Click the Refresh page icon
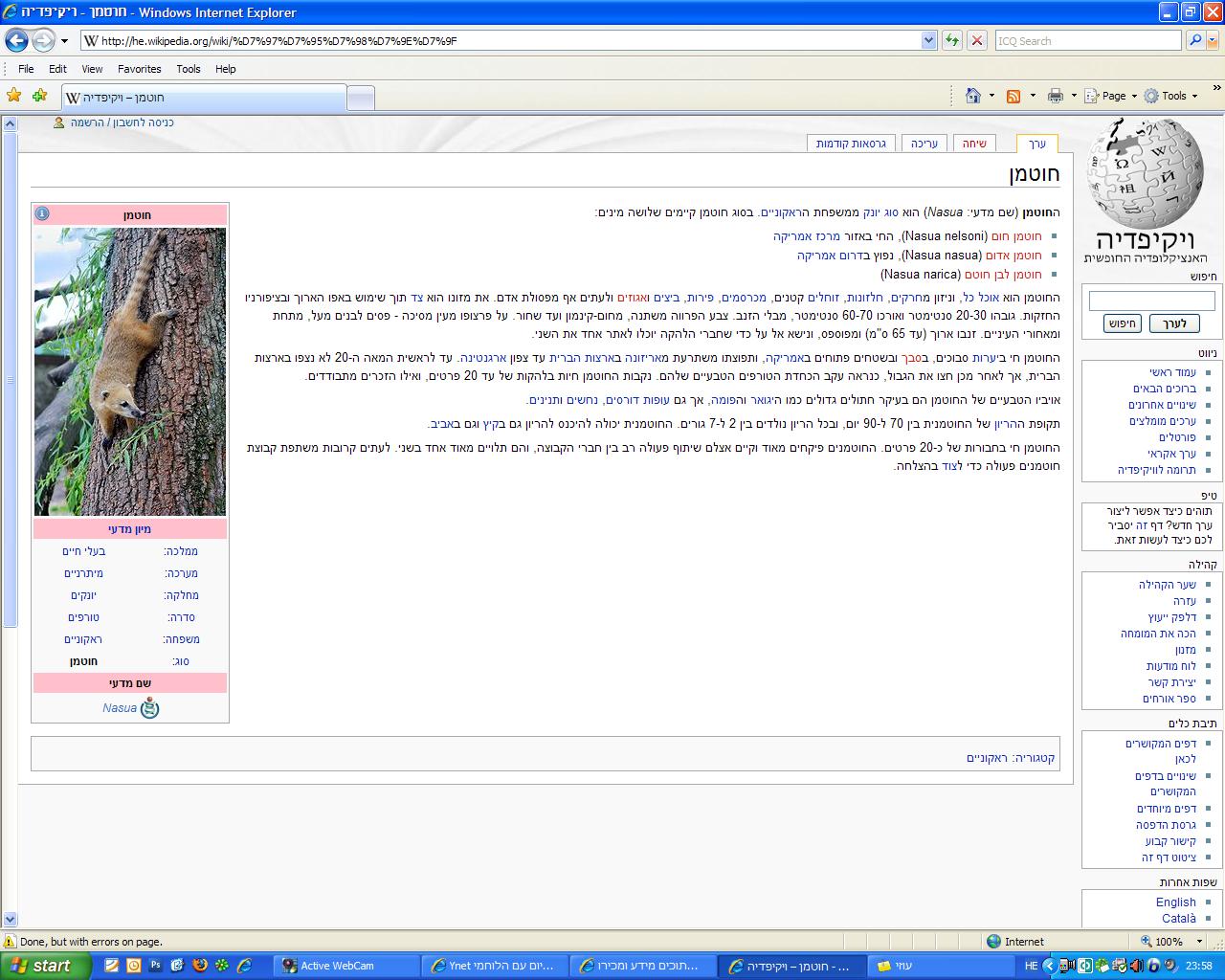The image size is (1225, 980). click(952, 40)
